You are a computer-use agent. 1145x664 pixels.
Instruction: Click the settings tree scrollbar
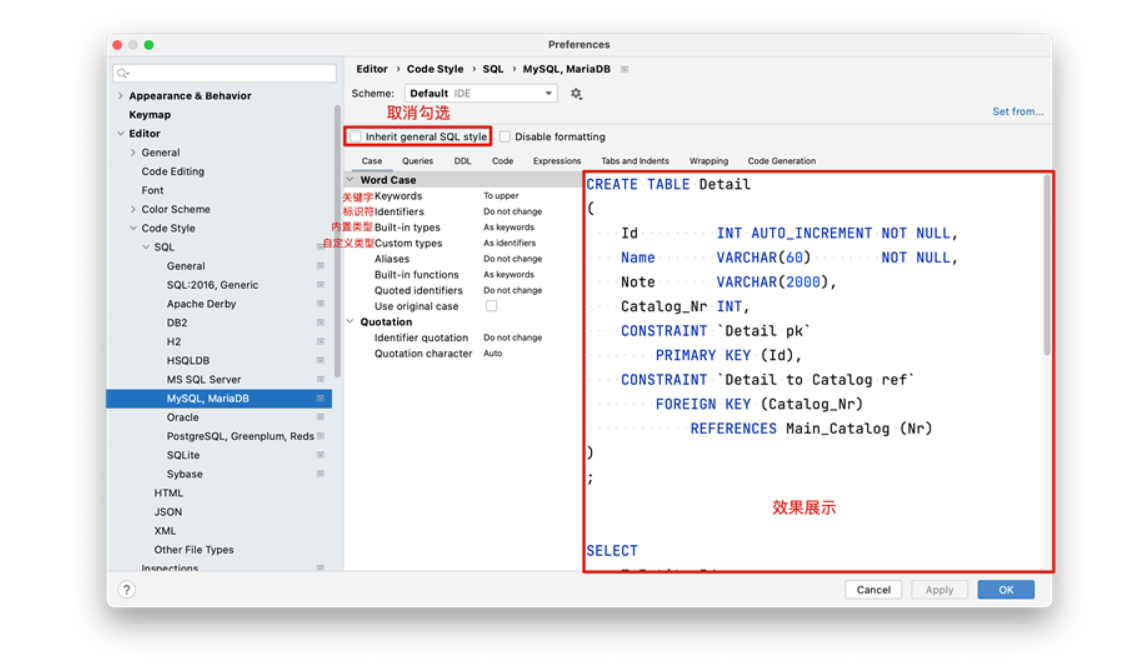tap(337, 241)
